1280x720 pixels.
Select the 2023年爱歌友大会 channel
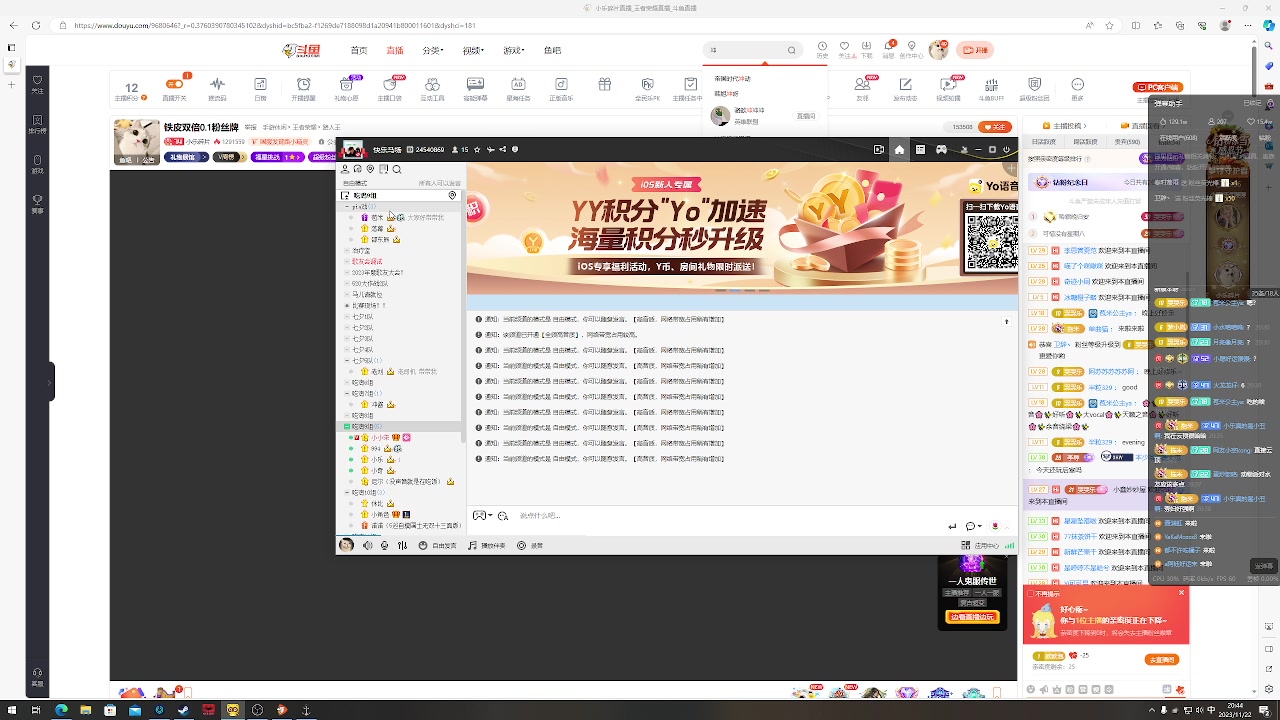(x=377, y=273)
